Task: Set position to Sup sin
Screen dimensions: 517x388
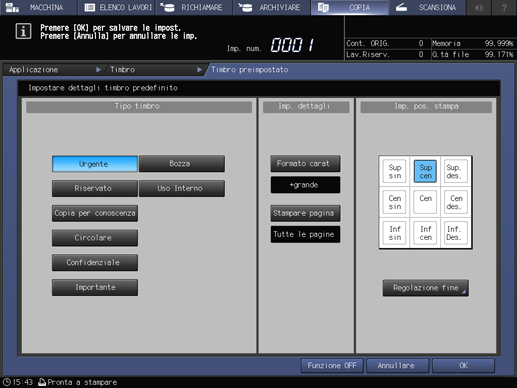Action: (x=394, y=171)
